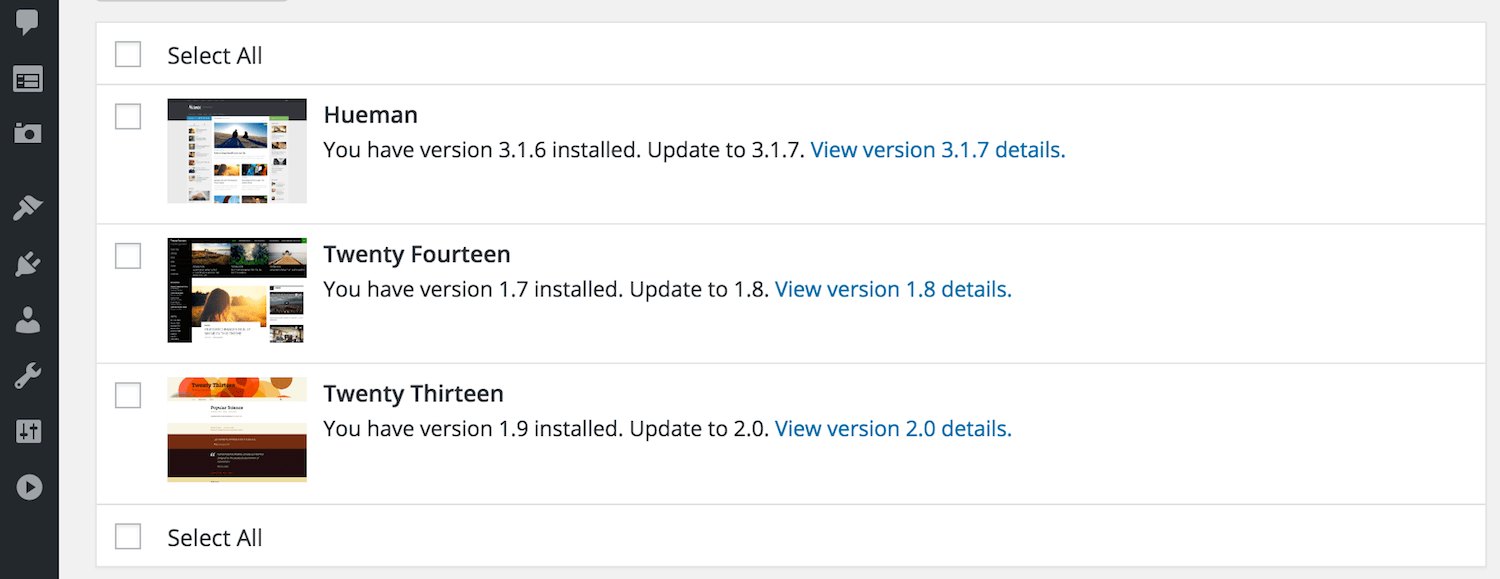This screenshot has height=579, width=1500.
Task: Click the list-layout icon in the sidebar
Action: pyautogui.click(x=28, y=80)
